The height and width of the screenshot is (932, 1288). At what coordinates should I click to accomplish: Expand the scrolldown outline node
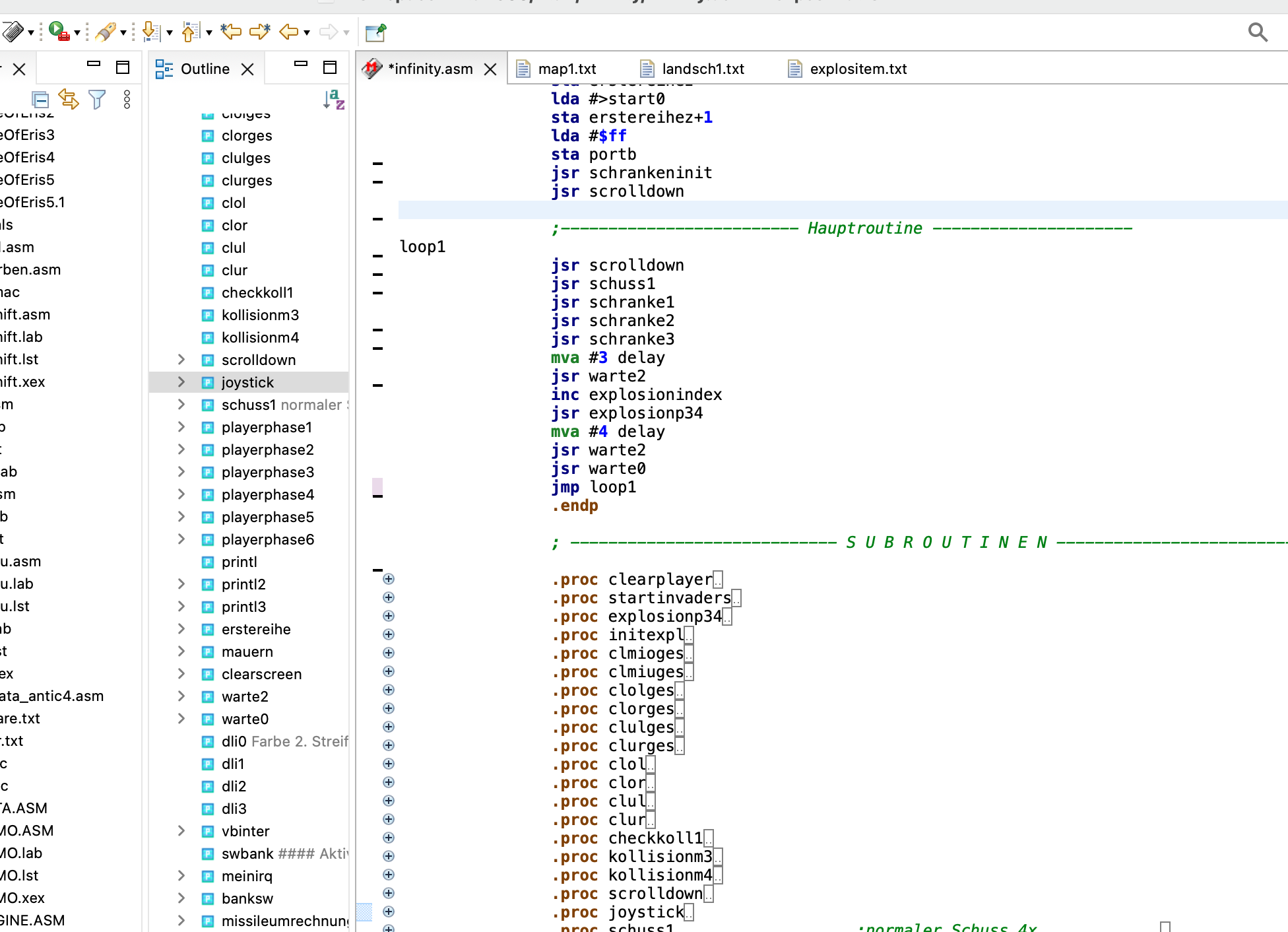pyautogui.click(x=181, y=360)
